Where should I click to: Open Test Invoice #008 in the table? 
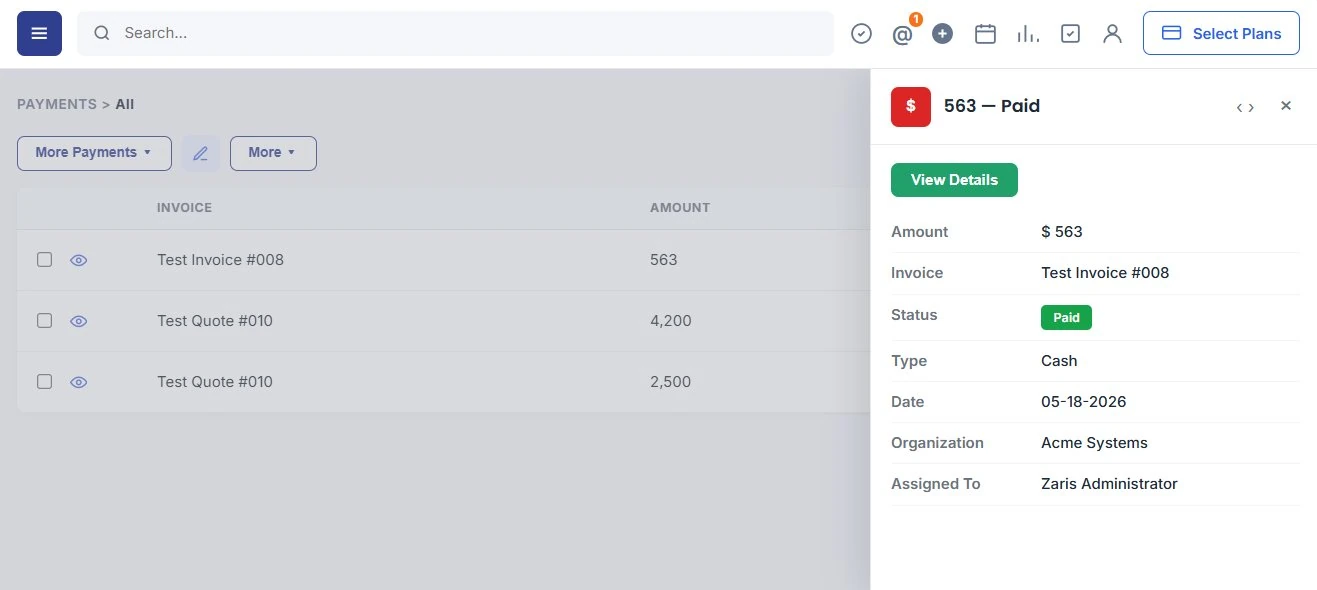coord(220,260)
